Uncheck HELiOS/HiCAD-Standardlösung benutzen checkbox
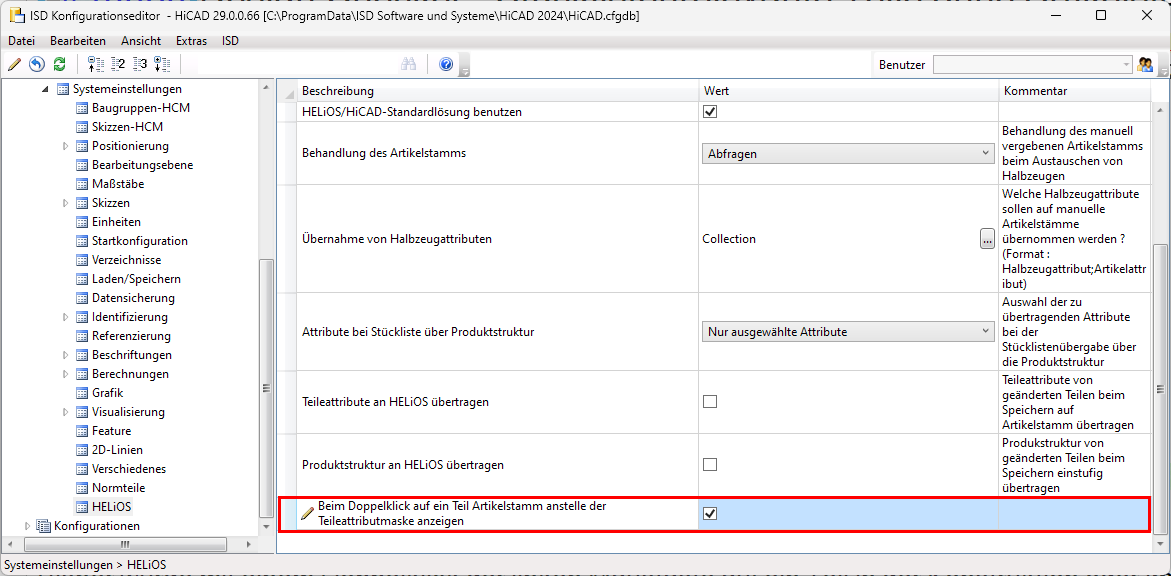Screen dimensions: 1171x576 click(x=710, y=112)
